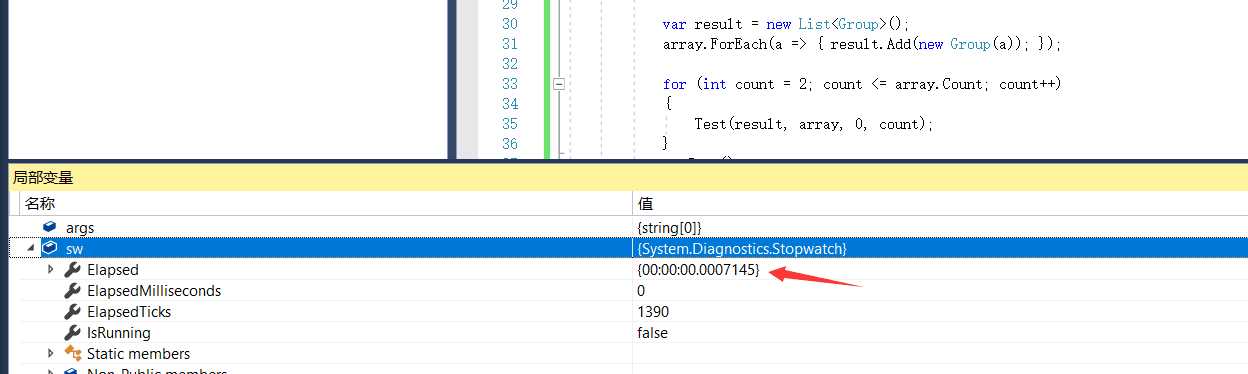The image size is (1248, 374).
Task: Click the 名称 column header
Action: (x=40, y=203)
